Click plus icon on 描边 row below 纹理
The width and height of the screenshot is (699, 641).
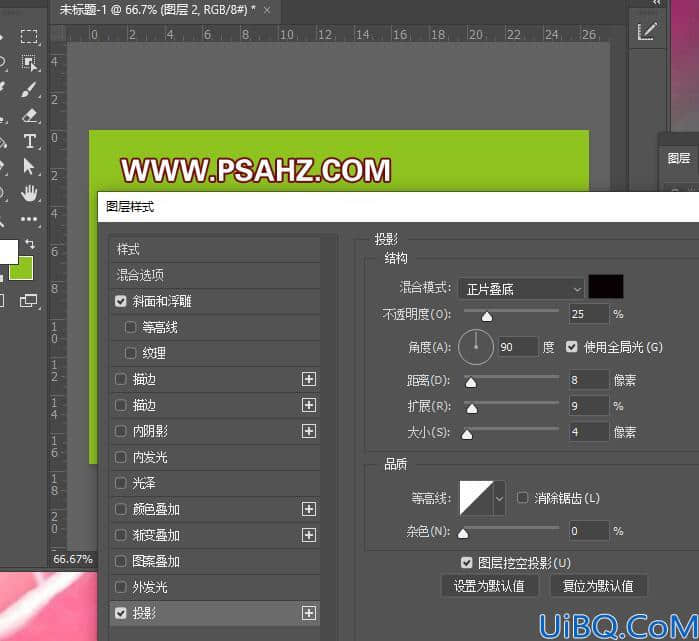(x=309, y=379)
